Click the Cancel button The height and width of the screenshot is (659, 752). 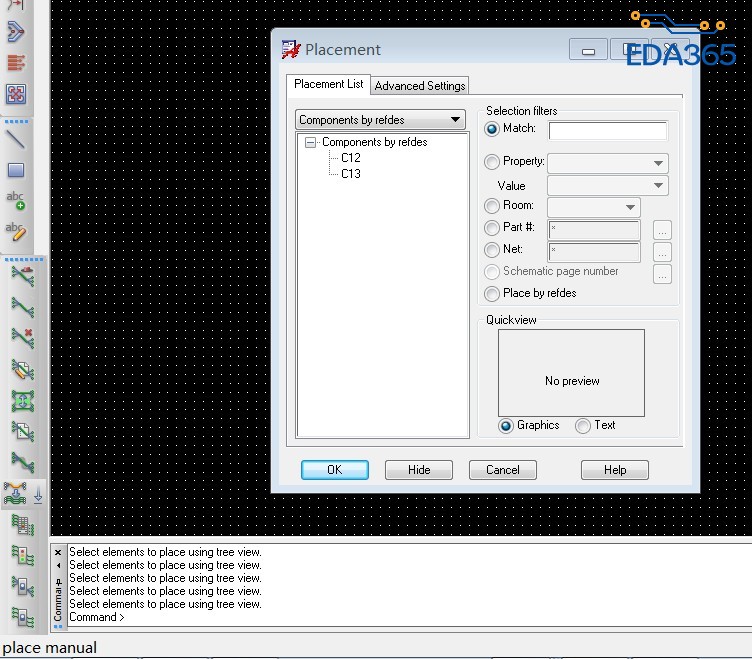[x=503, y=470]
